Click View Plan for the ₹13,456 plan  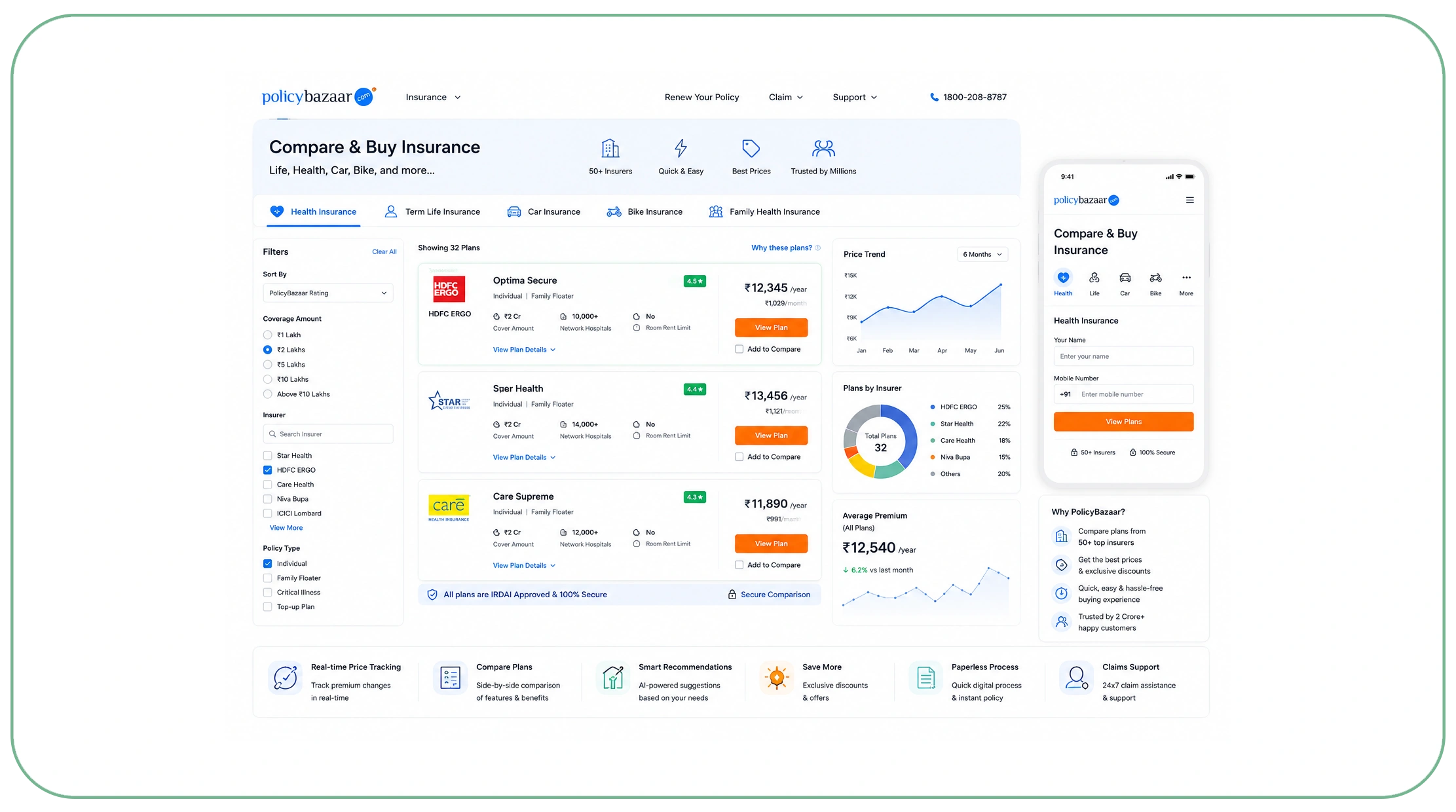(771, 435)
